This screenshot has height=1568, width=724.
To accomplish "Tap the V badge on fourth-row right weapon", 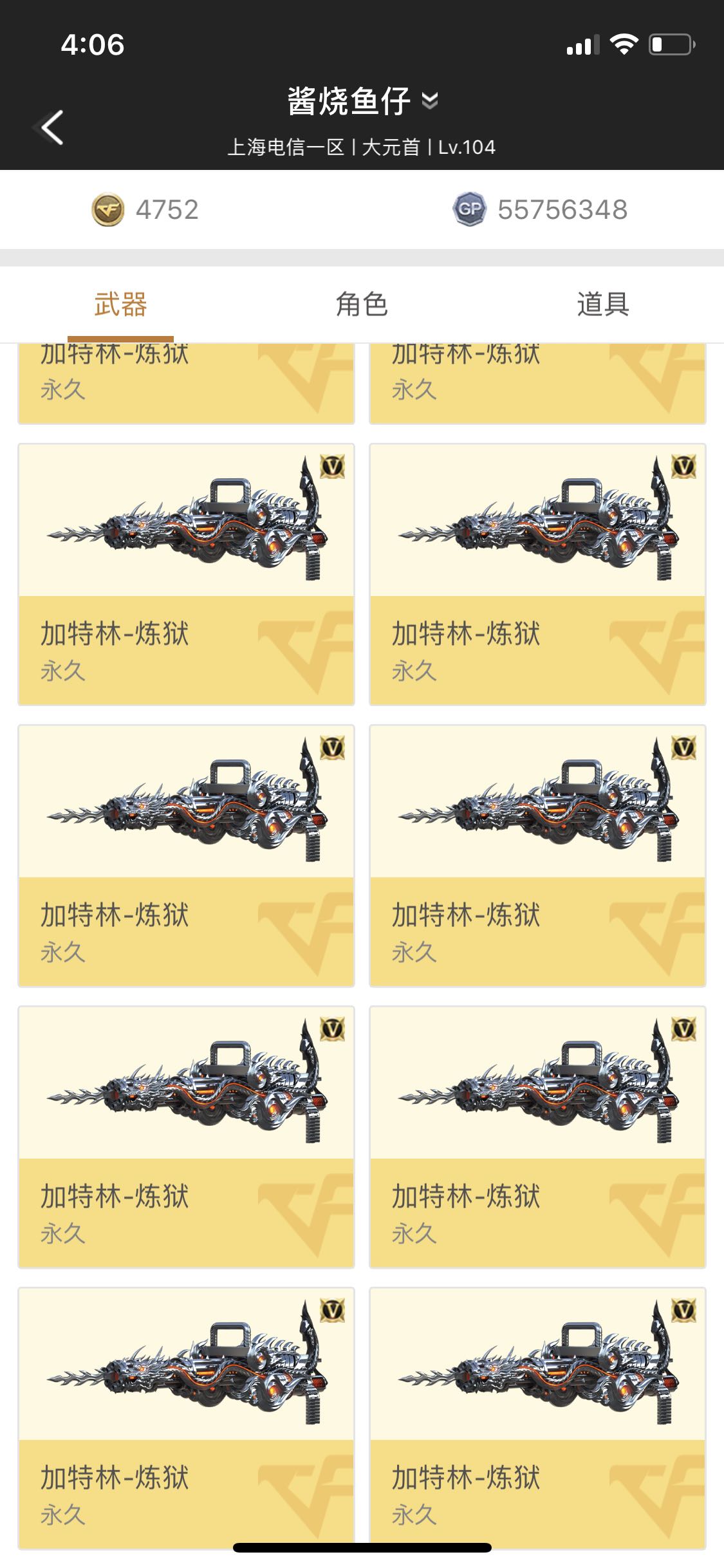I will click(x=684, y=1029).
